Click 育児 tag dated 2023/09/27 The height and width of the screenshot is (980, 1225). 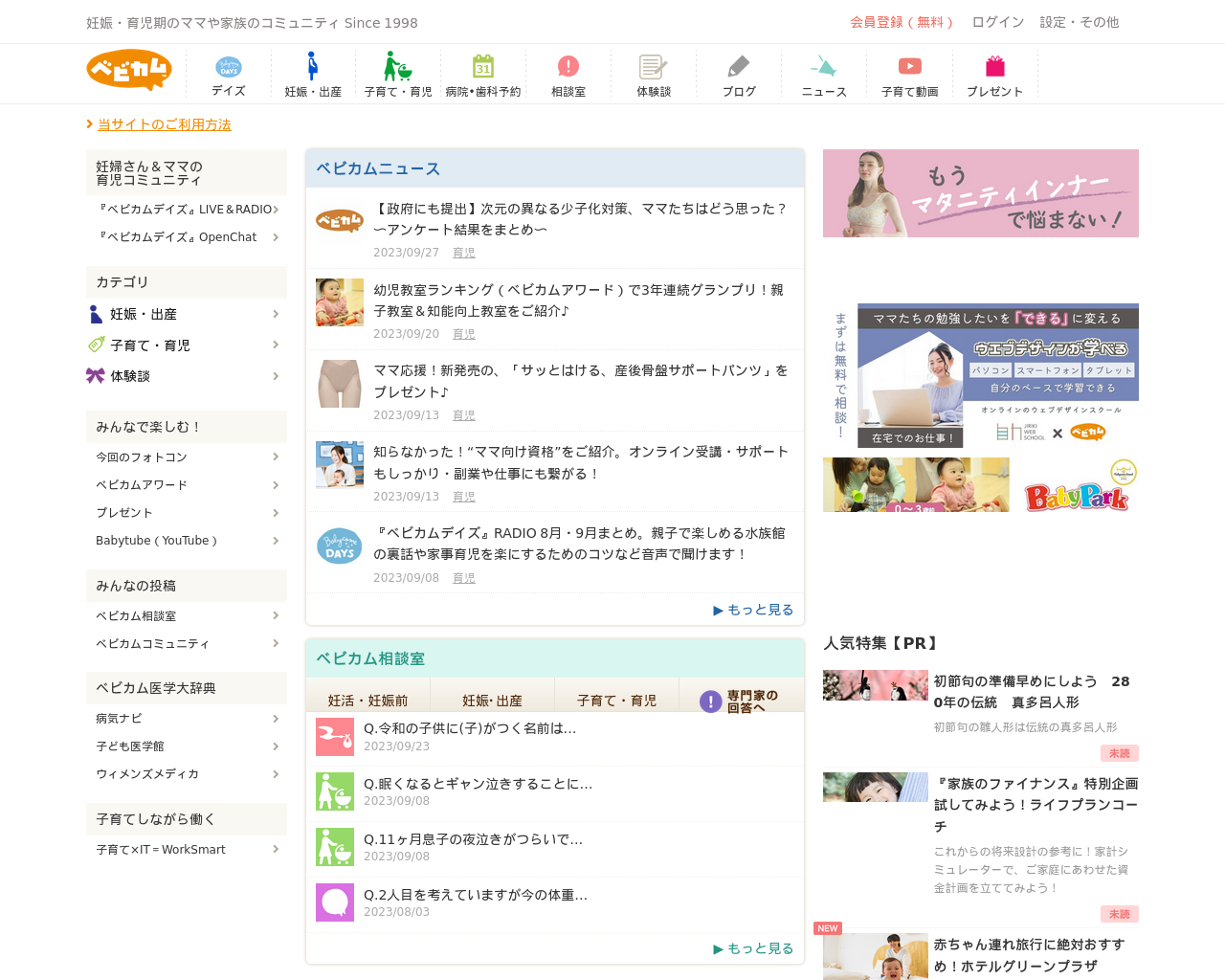(464, 253)
